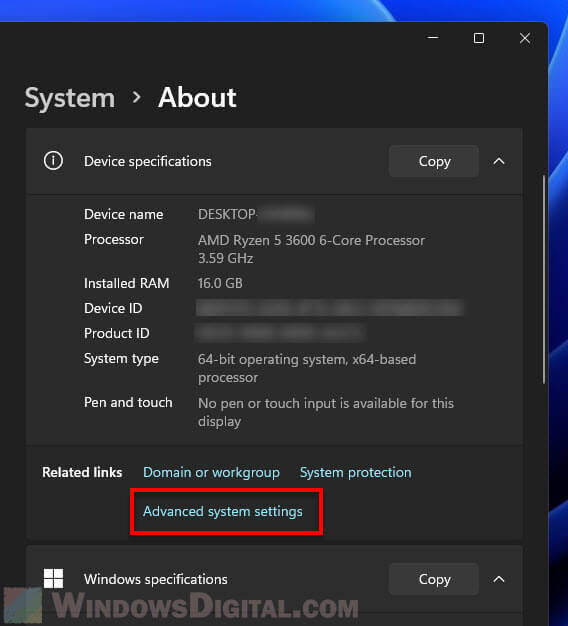The width and height of the screenshot is (568, 626).
Task: Click the blurred Device ID value
Action: click(x=330, y=308)
